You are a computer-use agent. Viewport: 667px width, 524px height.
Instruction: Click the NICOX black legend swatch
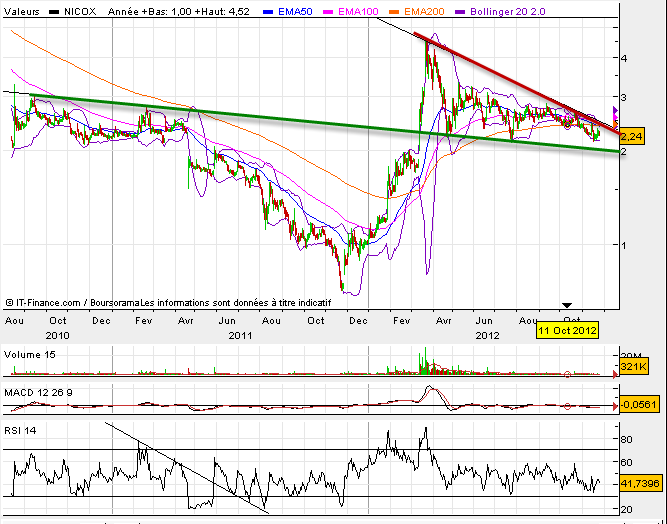click(57, 11)
